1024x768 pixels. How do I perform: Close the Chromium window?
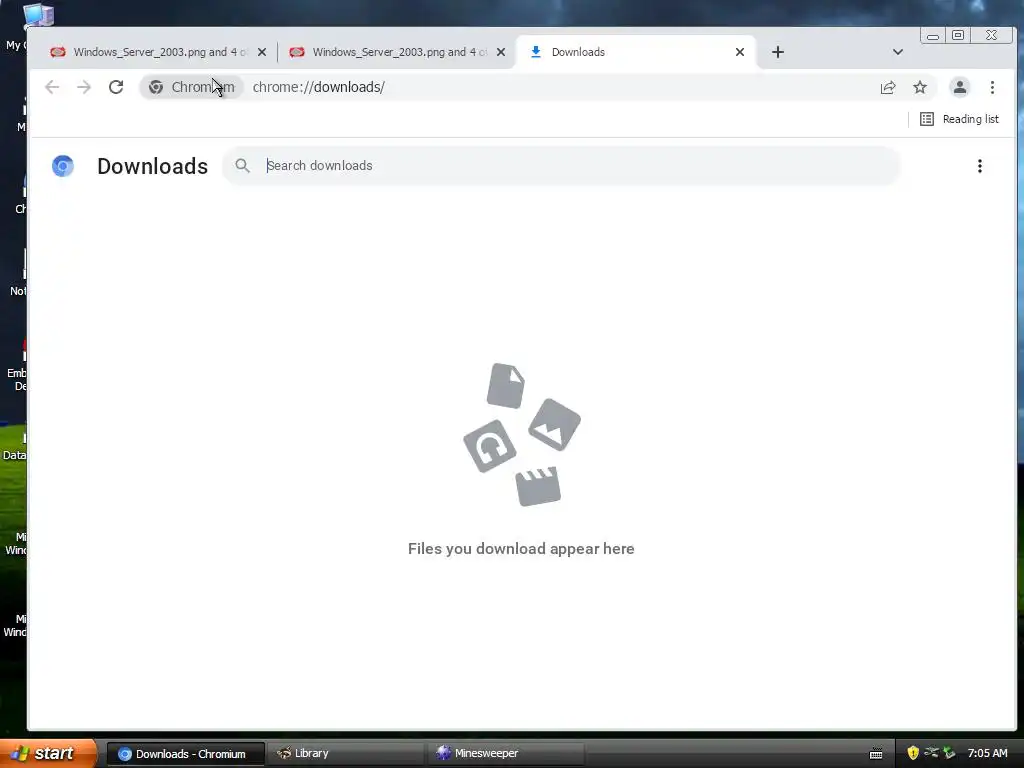tap(991, 35)
